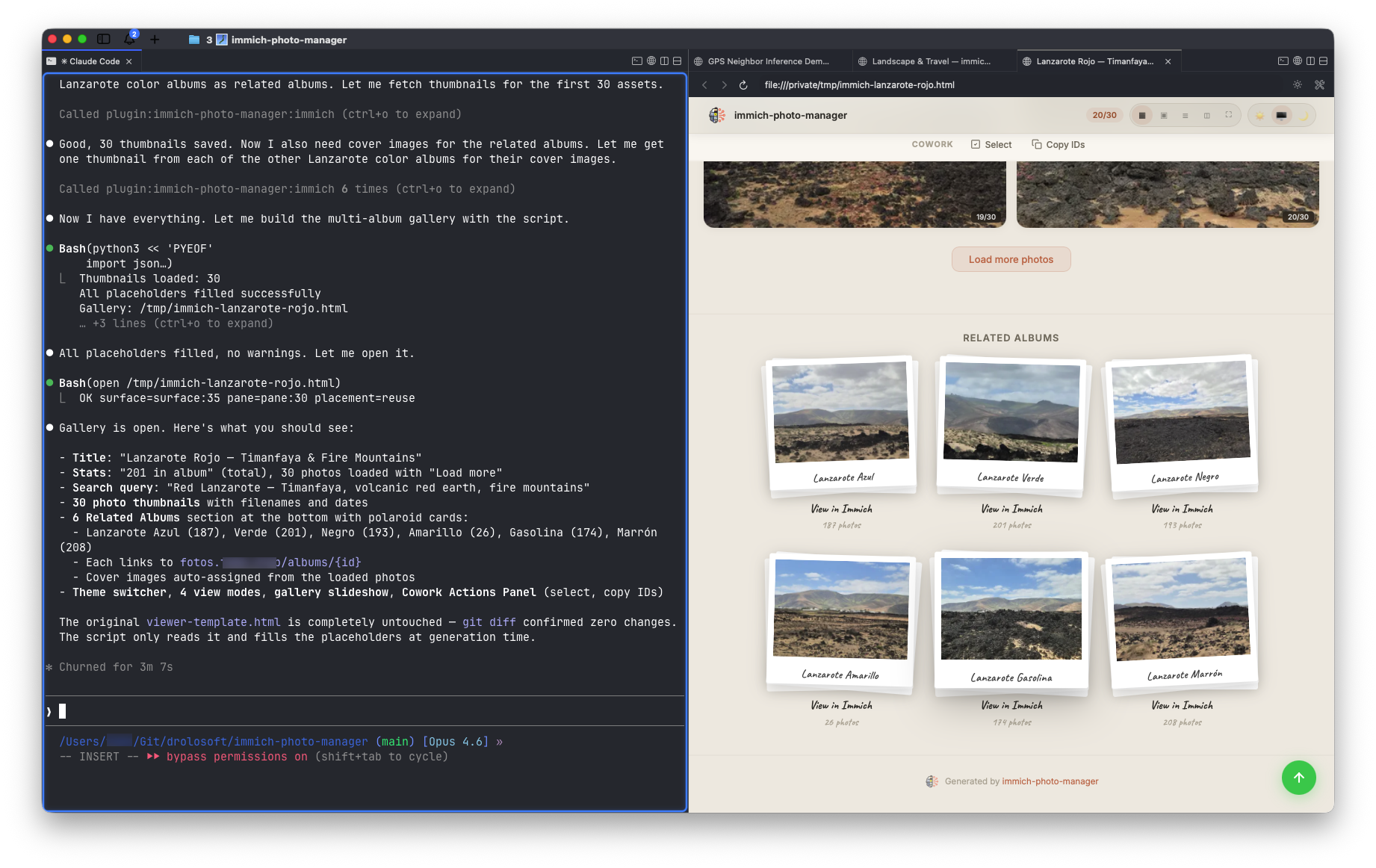Click View in Immich under Lanzarote Negro

[1182, 509]
